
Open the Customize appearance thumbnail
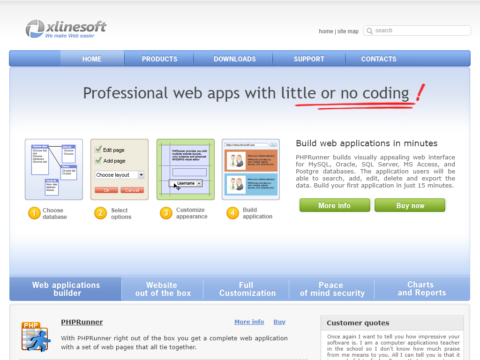[185, 169]
